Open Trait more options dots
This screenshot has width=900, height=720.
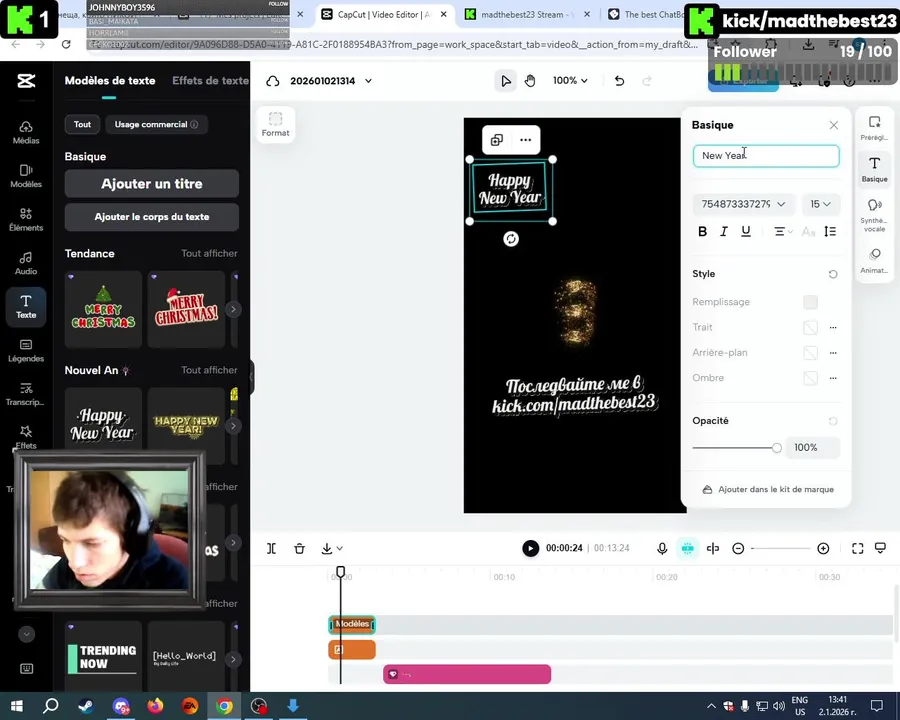click(x=833, y=327)
